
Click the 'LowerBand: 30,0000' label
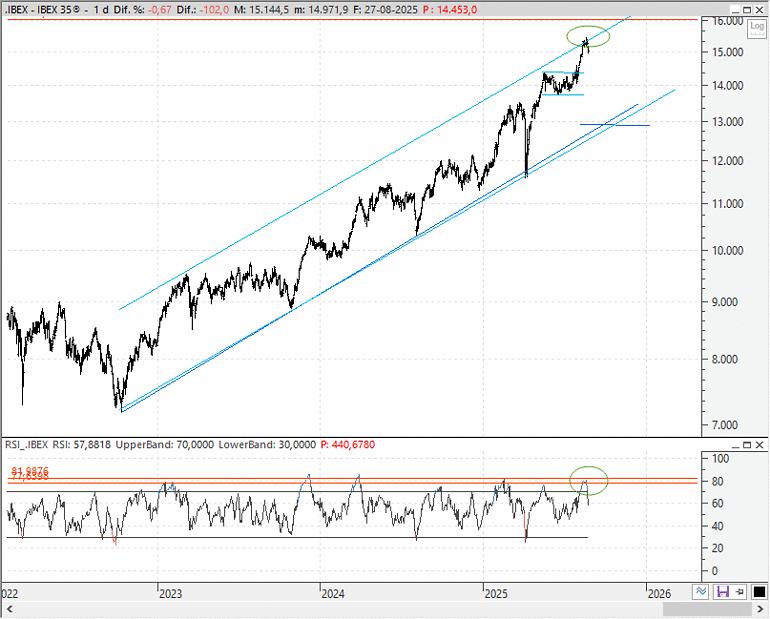[267, 445]
